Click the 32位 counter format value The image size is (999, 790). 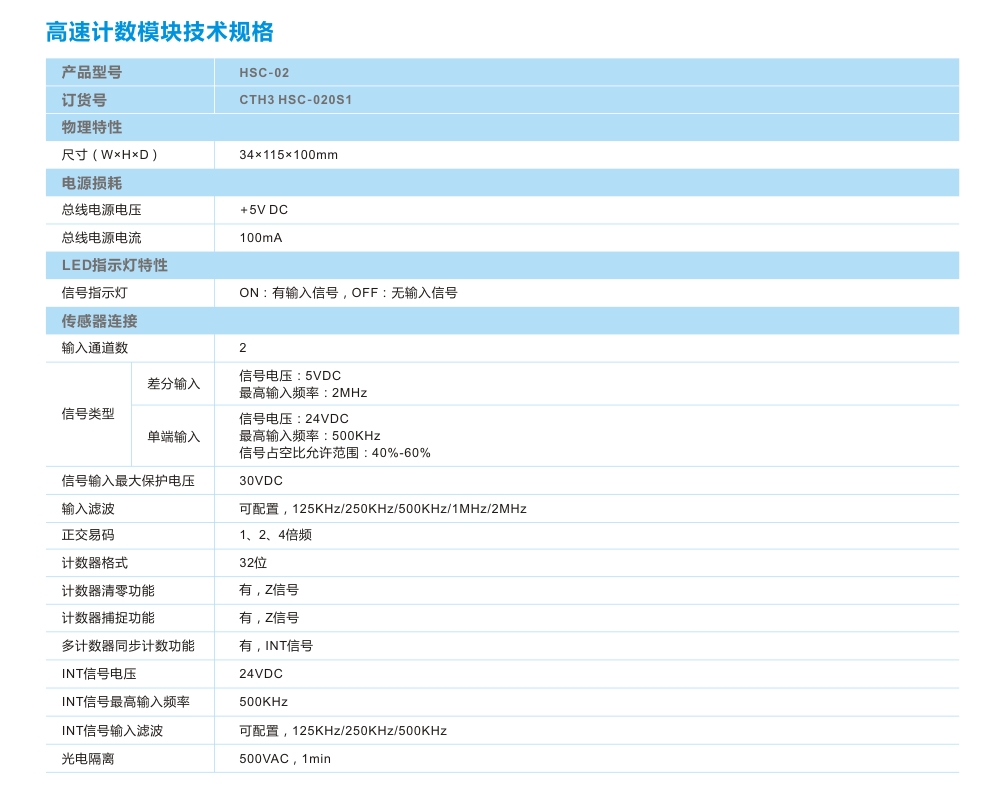253,563
